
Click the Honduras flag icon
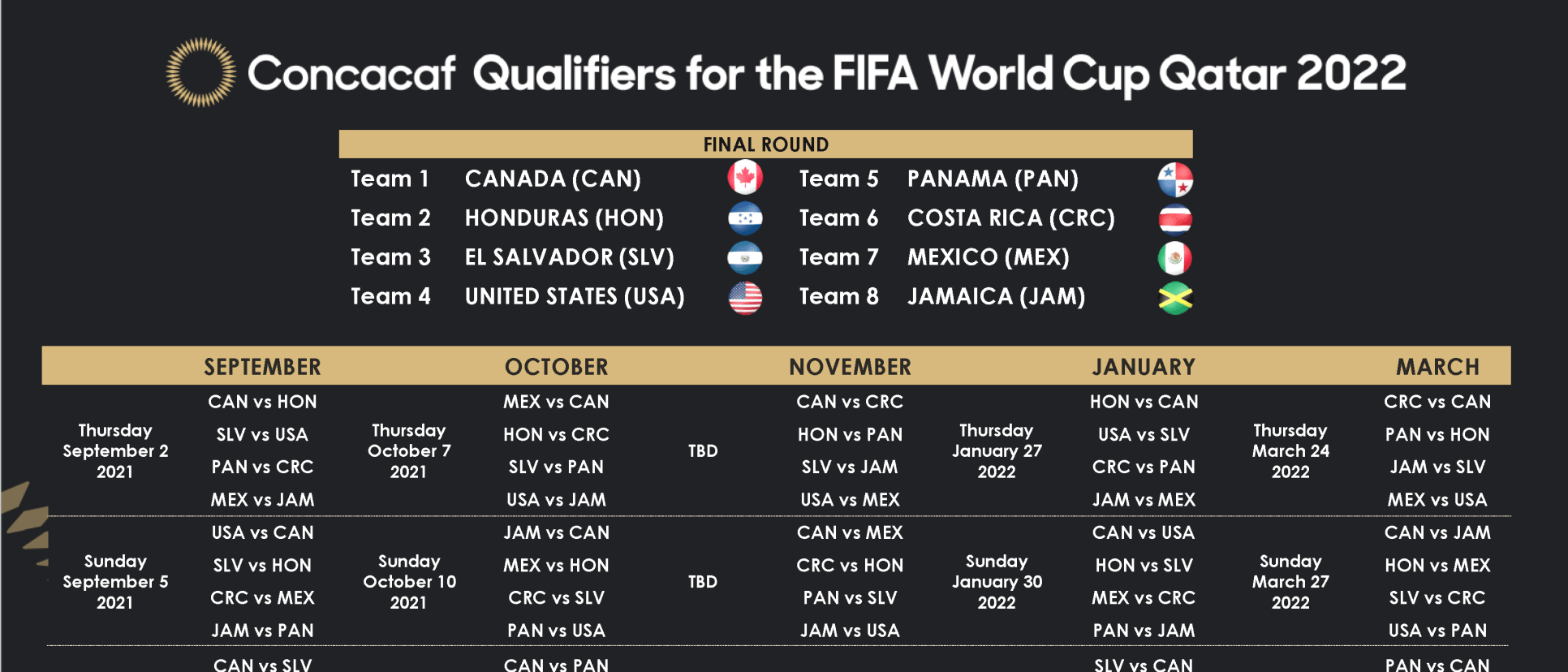[744, 218]
